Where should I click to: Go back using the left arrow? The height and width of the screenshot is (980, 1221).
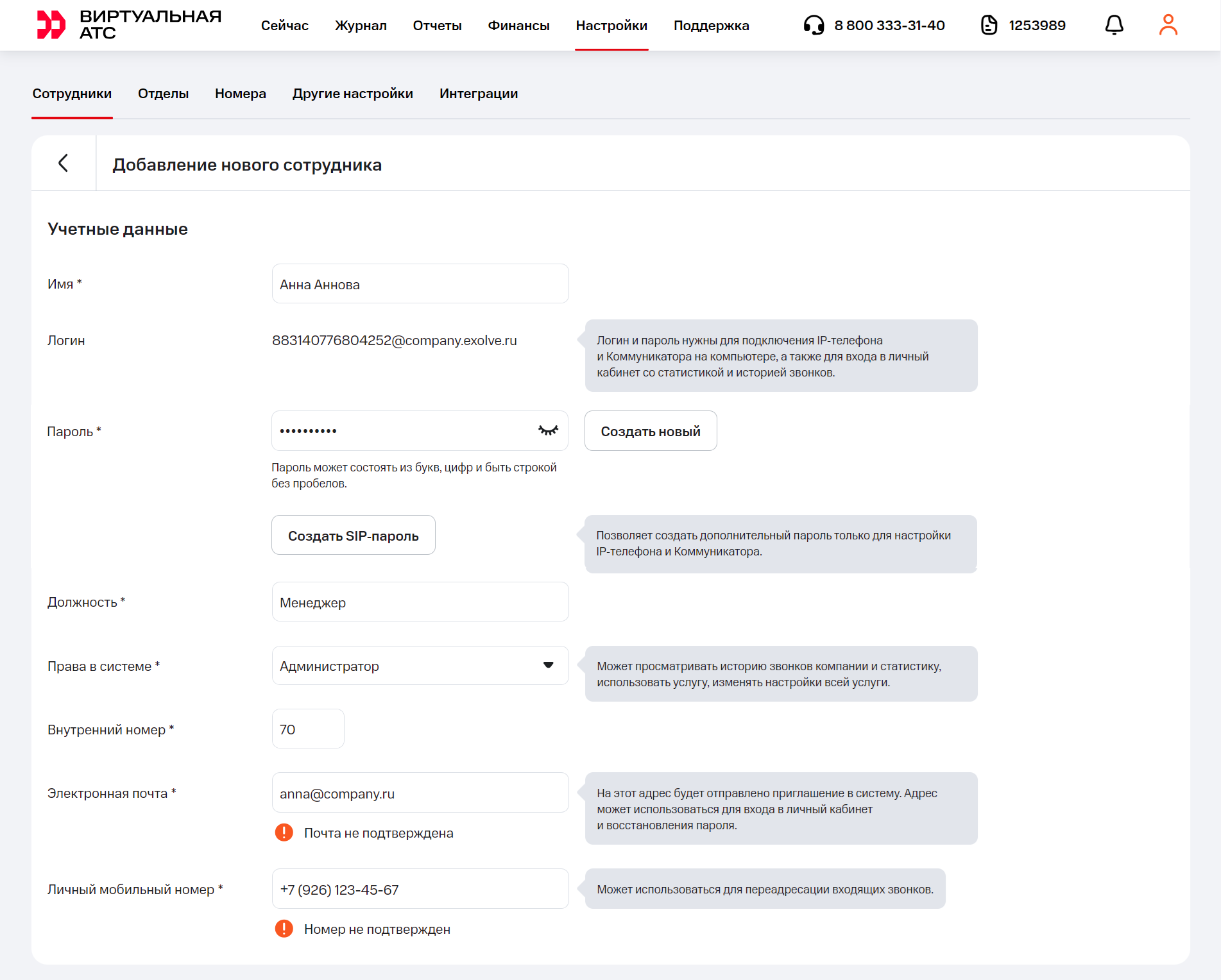(63, 164)
